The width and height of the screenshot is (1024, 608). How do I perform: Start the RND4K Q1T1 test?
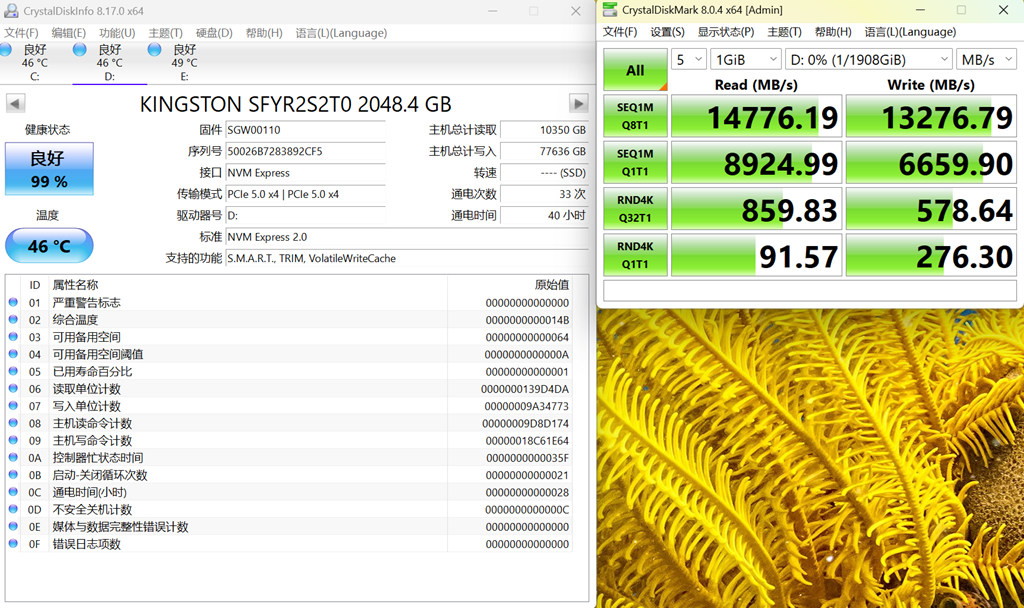635,255
